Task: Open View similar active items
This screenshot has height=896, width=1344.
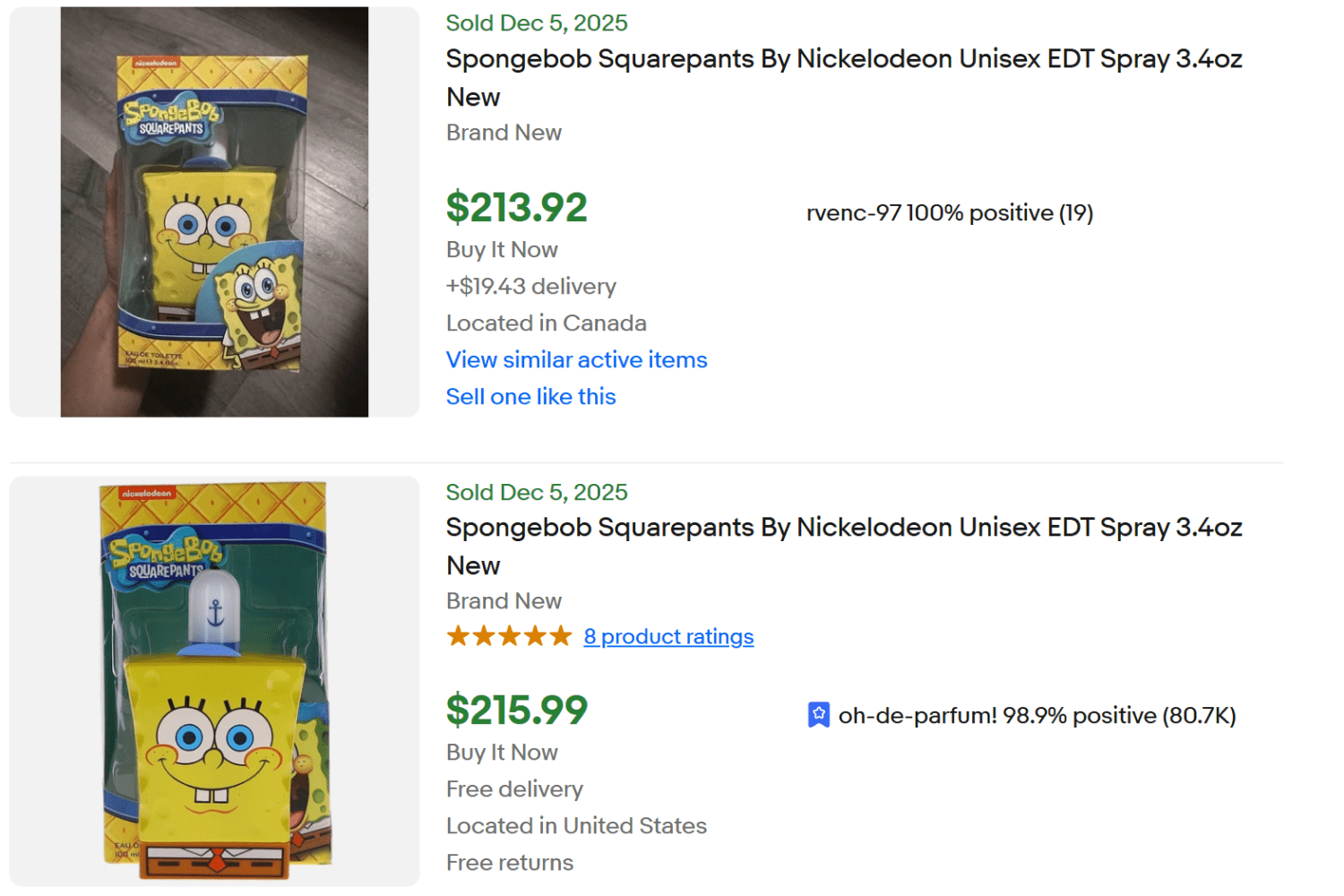Action: [x=576, y=359]
